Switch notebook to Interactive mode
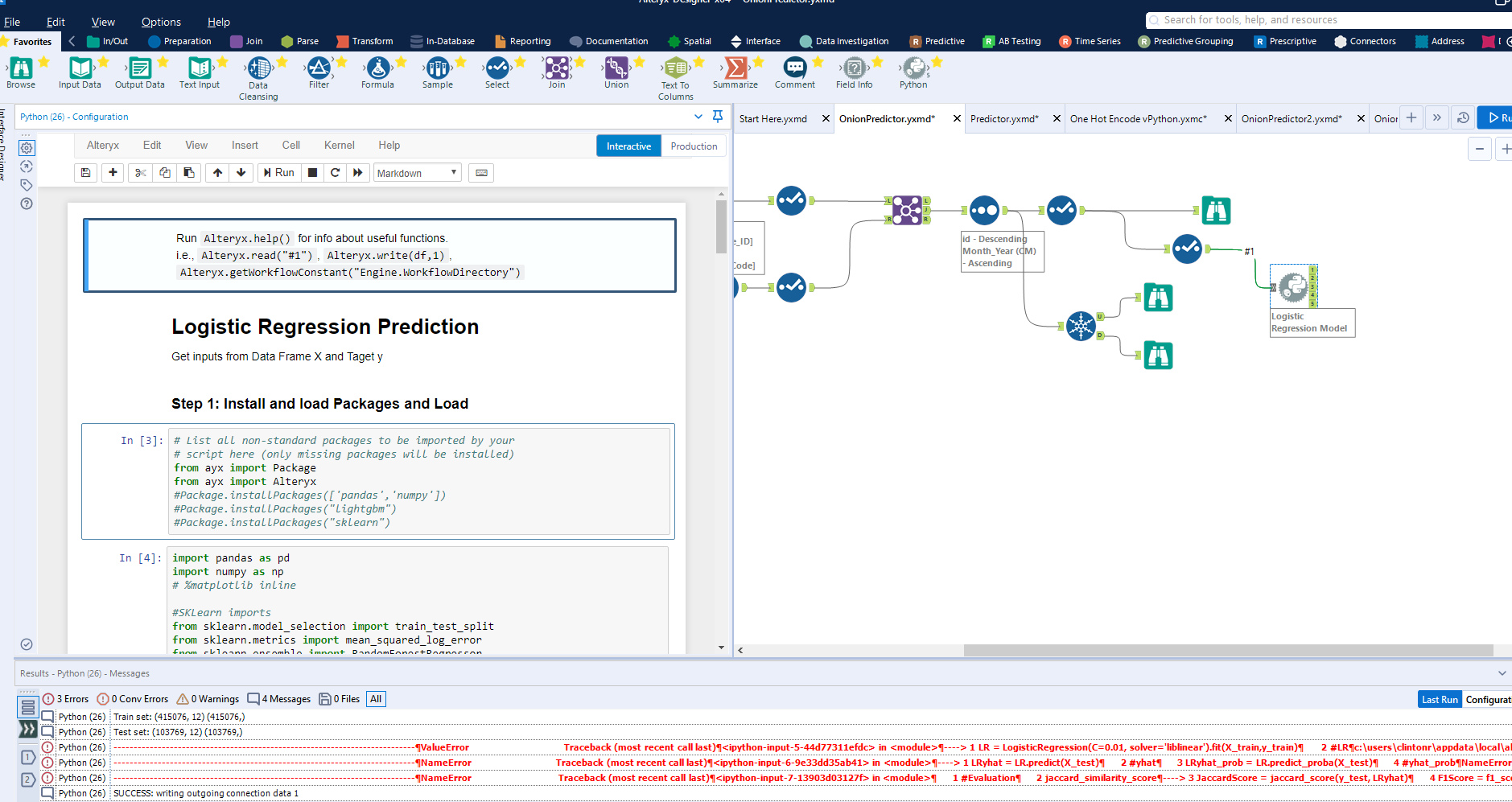The image size is (1512, 802). click(x=628, y=146)
